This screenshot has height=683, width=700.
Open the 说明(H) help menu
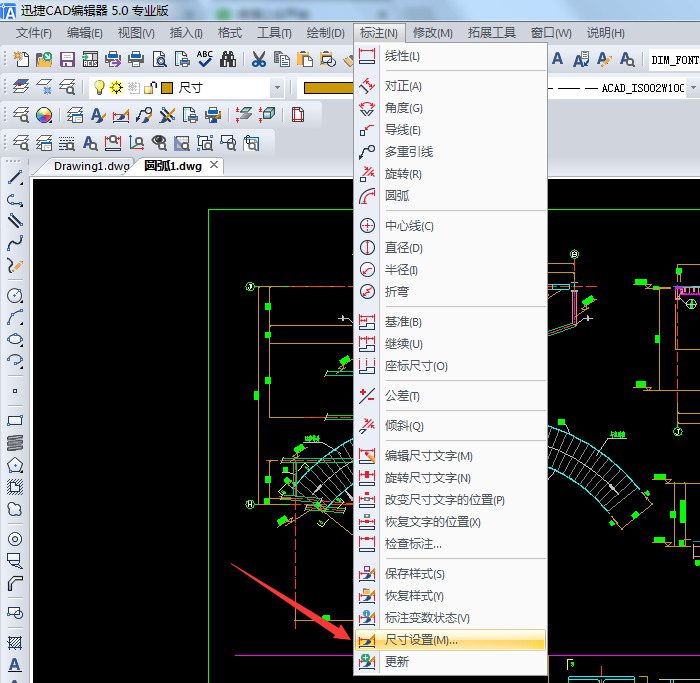(x=605, y=33)
